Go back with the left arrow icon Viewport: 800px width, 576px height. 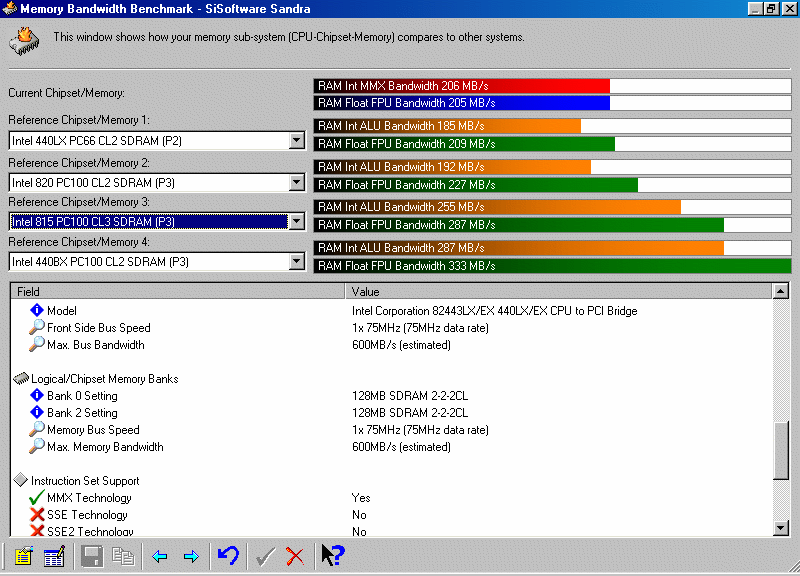pos(160,556)
